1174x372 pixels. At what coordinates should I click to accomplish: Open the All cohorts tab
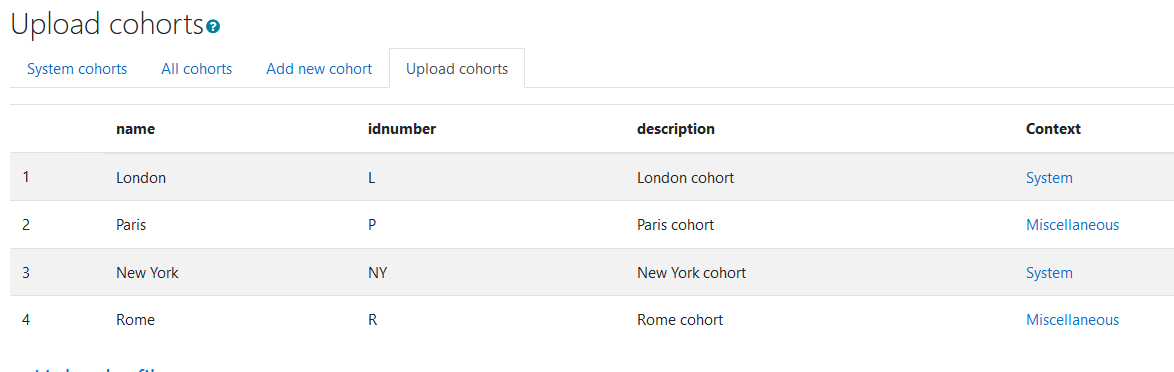197,69
